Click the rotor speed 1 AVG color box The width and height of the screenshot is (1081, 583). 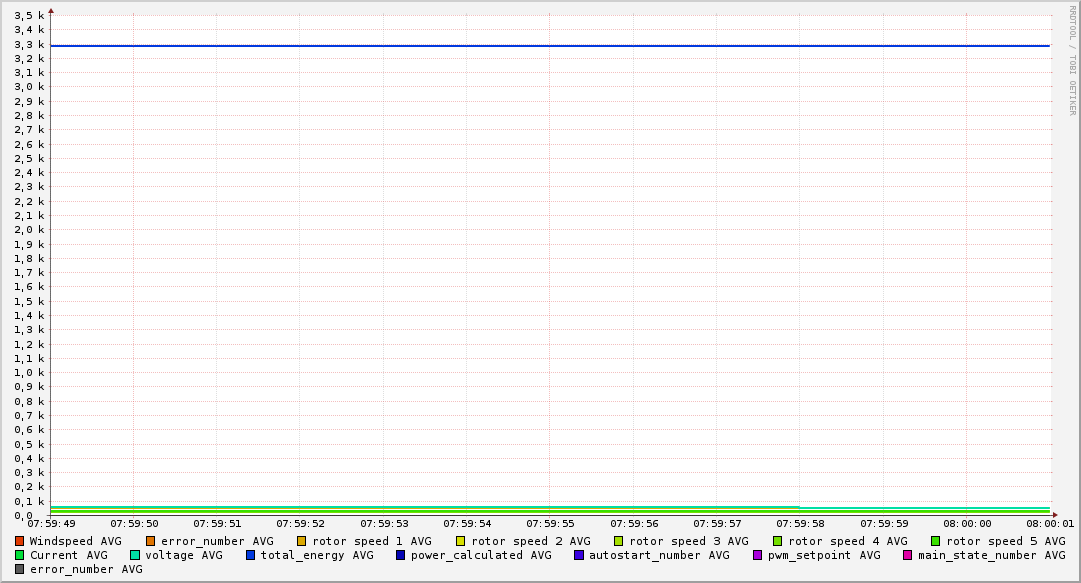tap(302, 541)
